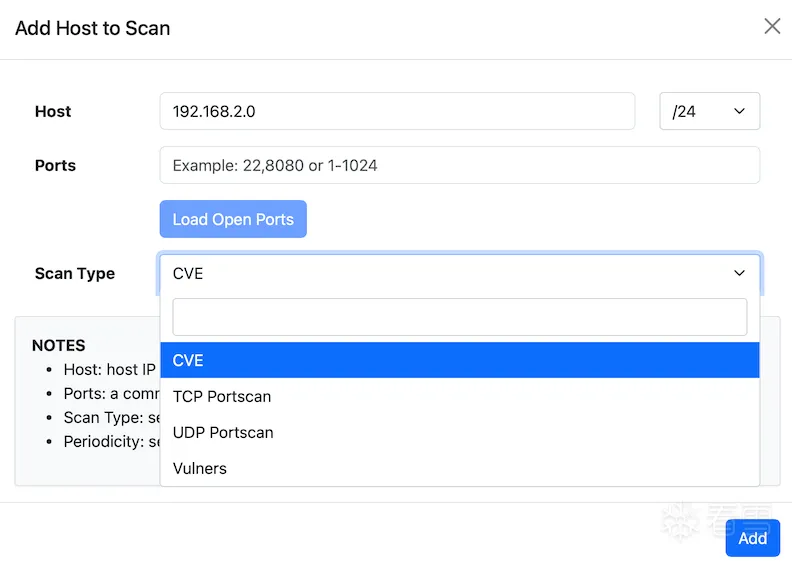This screenshot has width=792, height=563.
Task: Click the Scan Type label
Action: tap(75, 273)
